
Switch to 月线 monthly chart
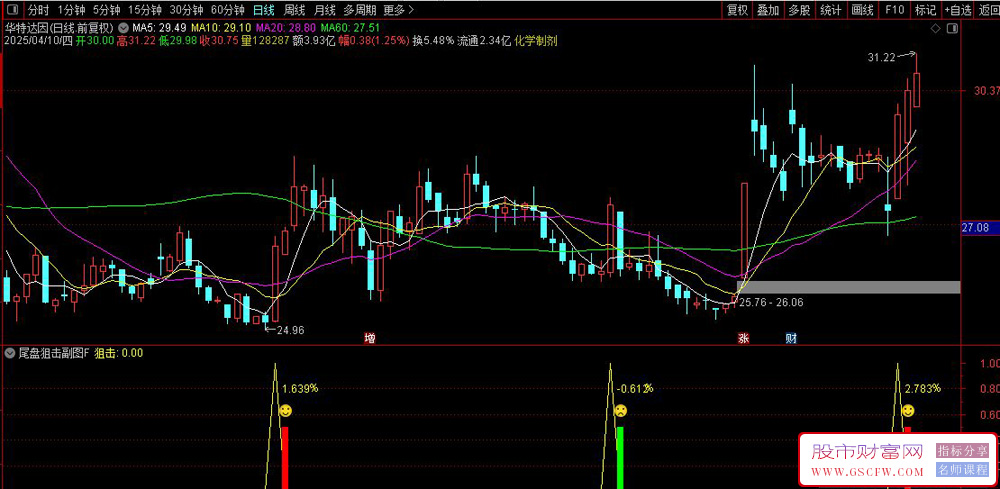tap(324, 10)
